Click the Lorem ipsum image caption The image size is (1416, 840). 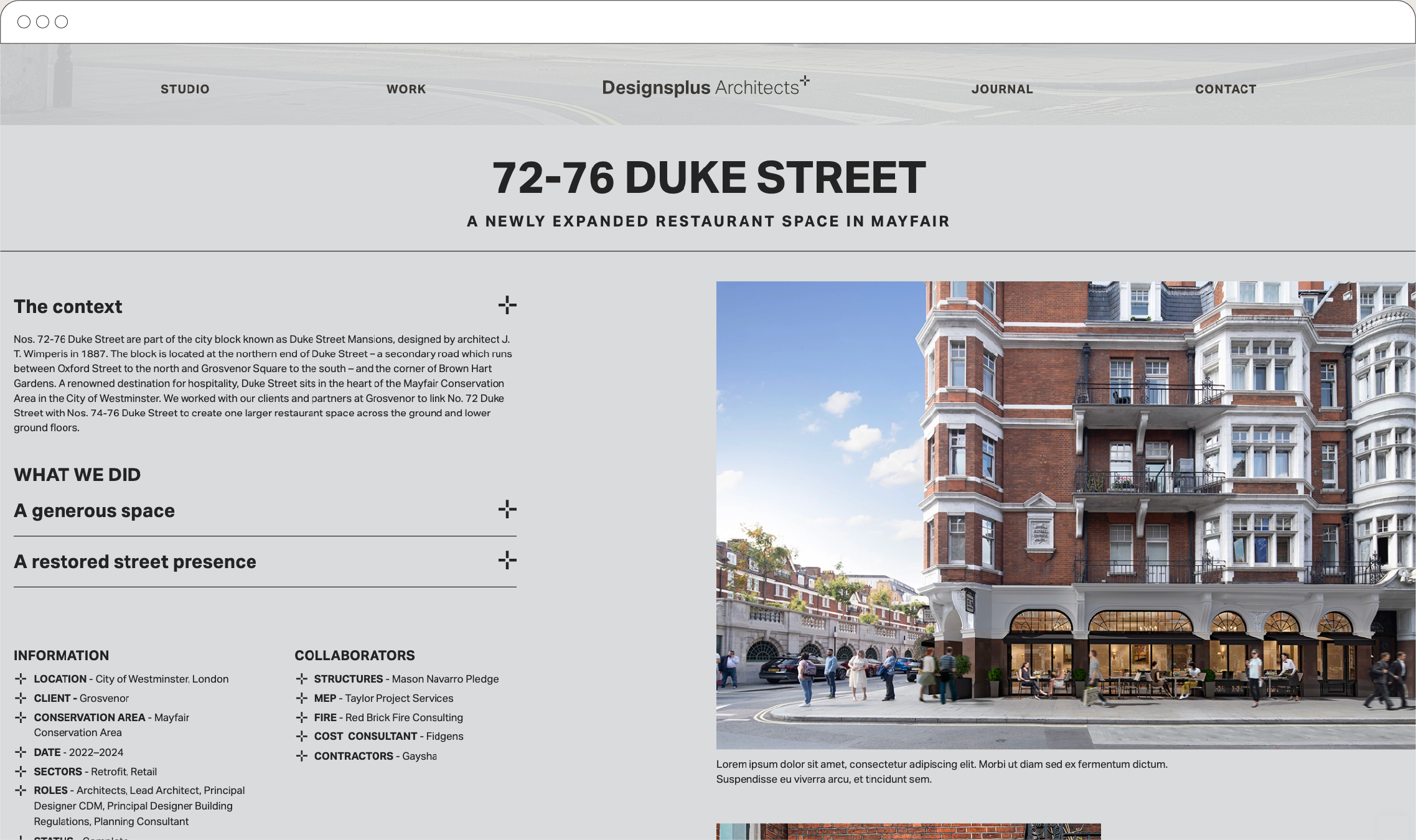point(942,772)
